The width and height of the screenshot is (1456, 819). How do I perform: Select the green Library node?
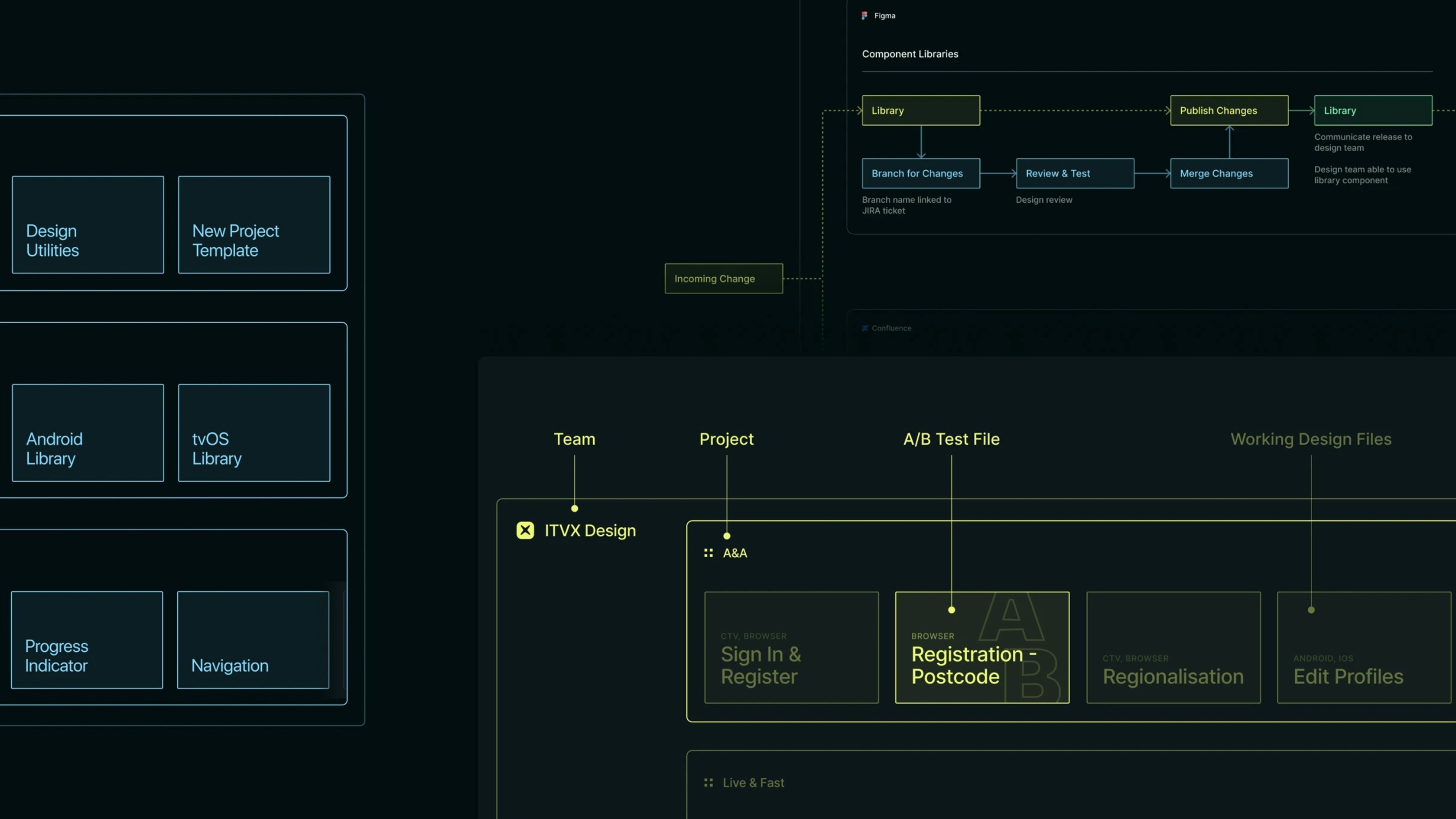click(1373, 110)
